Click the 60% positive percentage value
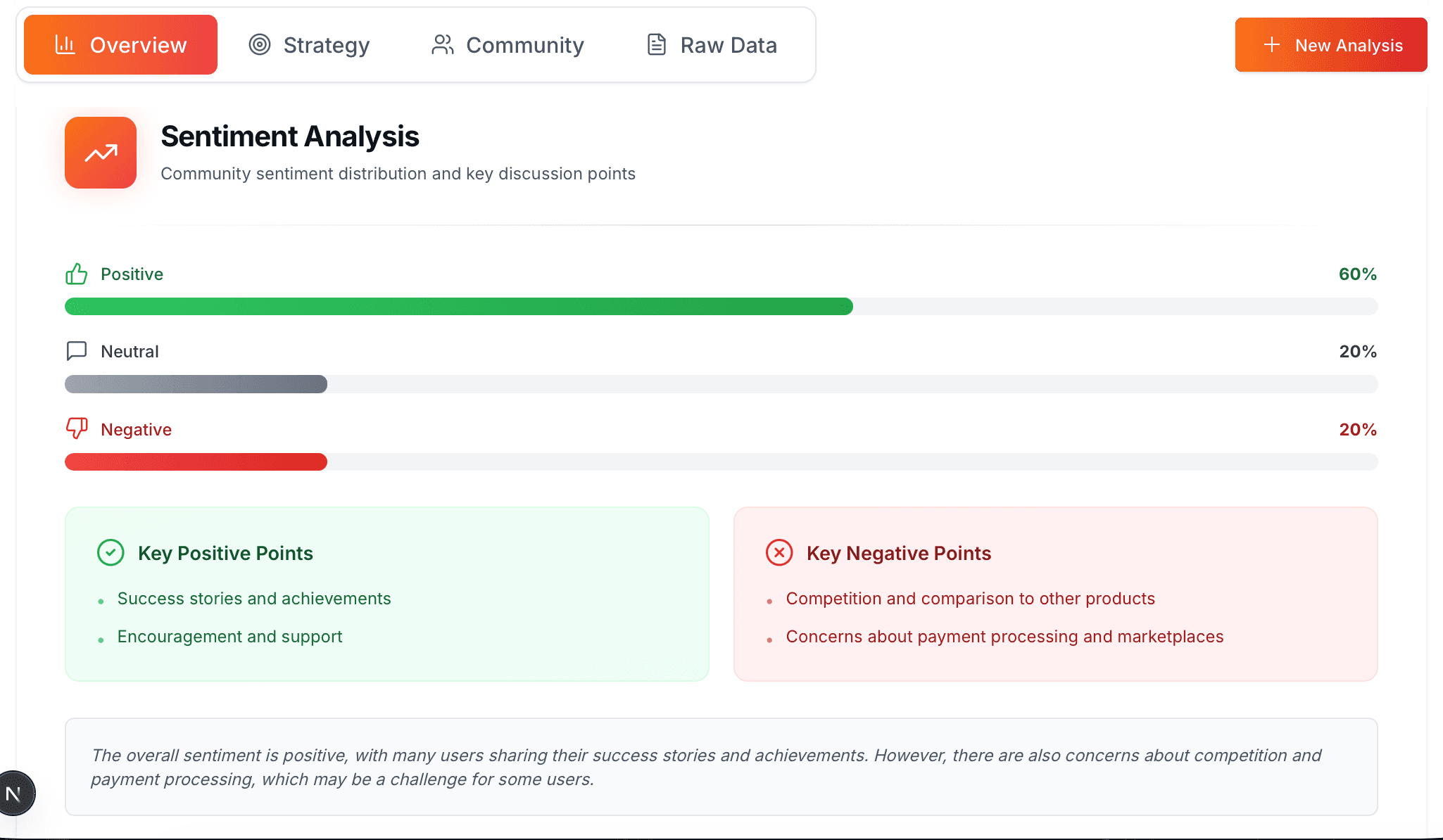The width and height of the screenshot is (1443, 840). pos(1357,274)
